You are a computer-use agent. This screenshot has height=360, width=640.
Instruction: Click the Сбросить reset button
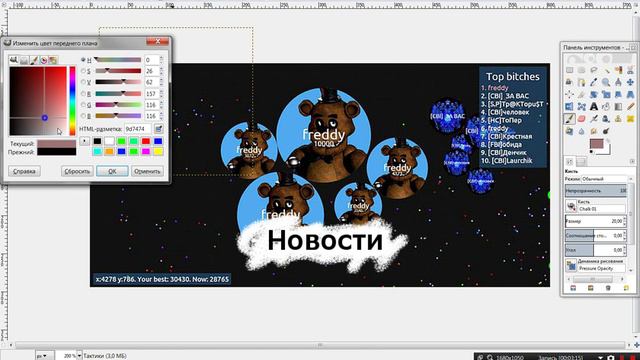point(77,171)
